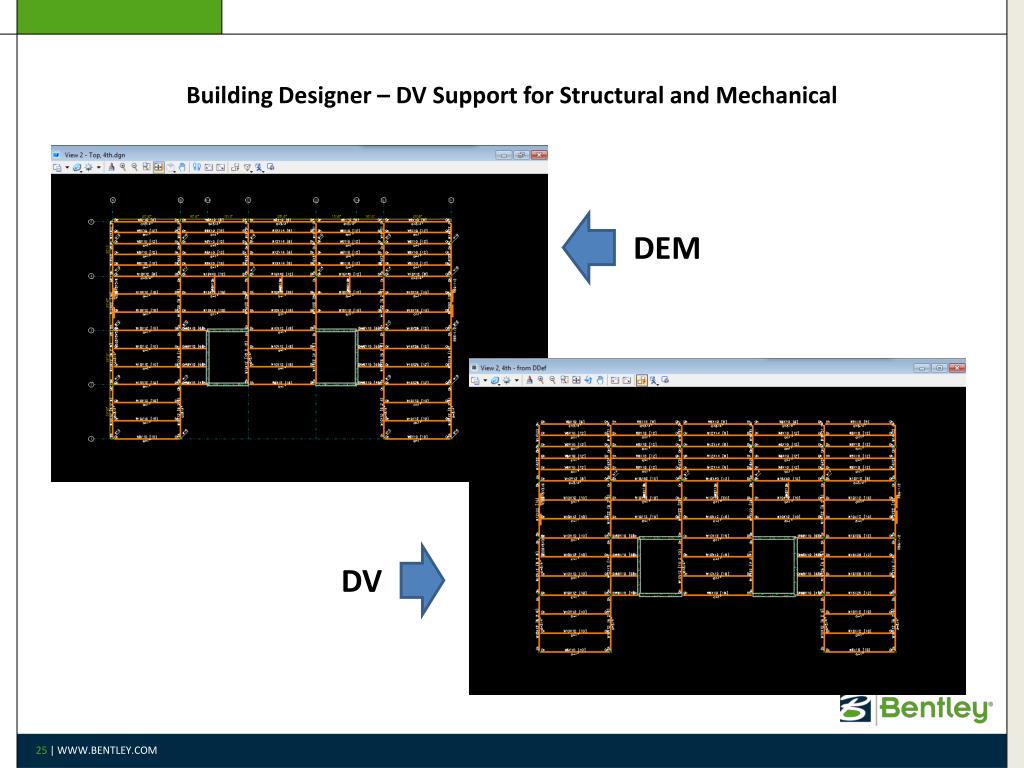The height and width of the screenshot is (768, 1024).
Task: Adjust view brightness in the from DDef window
Action: (x=507, y=380)
